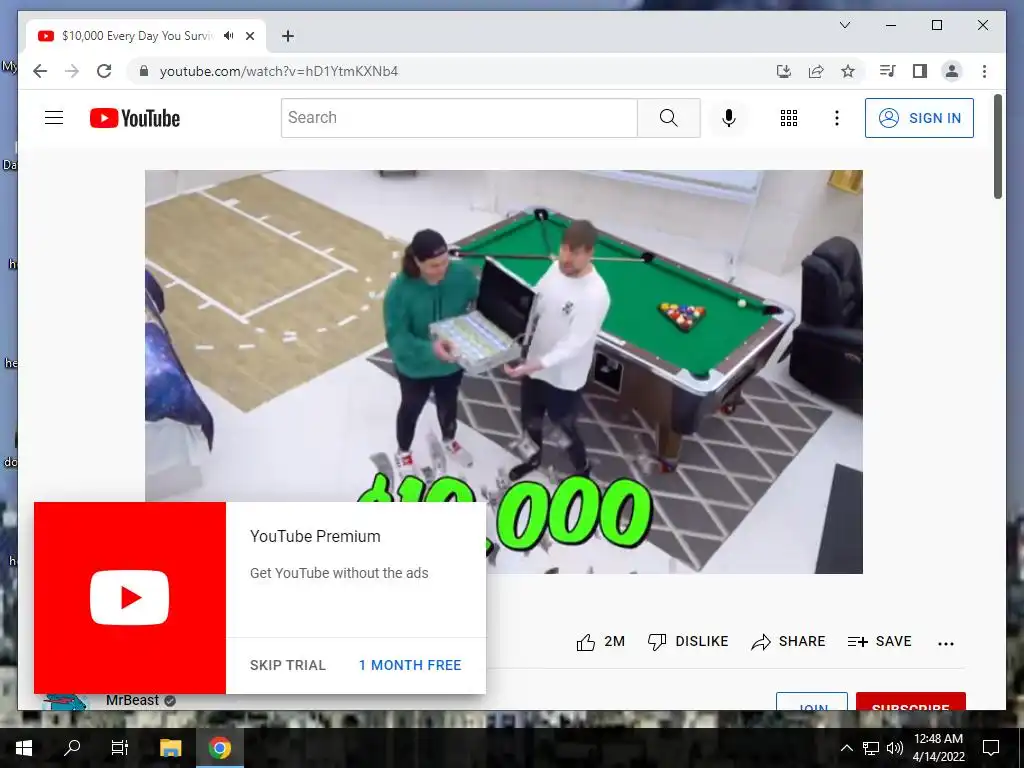The width and height of the screenshot is (1024, 768).
Task: Choose SKIP TRIAL in Premium popup
Action: pos(287,665)
